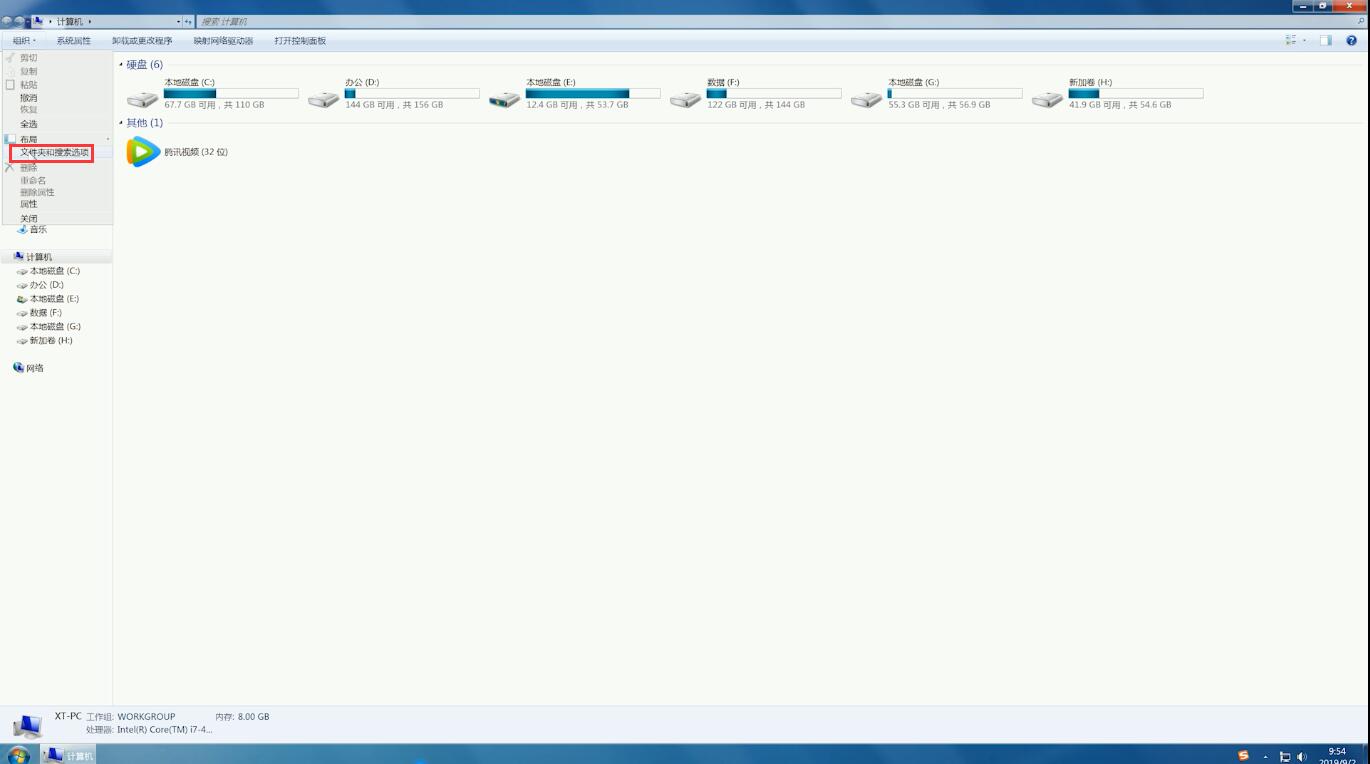Click the text 144 GB 可用 , 共 156 GB

[x=394, y=105]
